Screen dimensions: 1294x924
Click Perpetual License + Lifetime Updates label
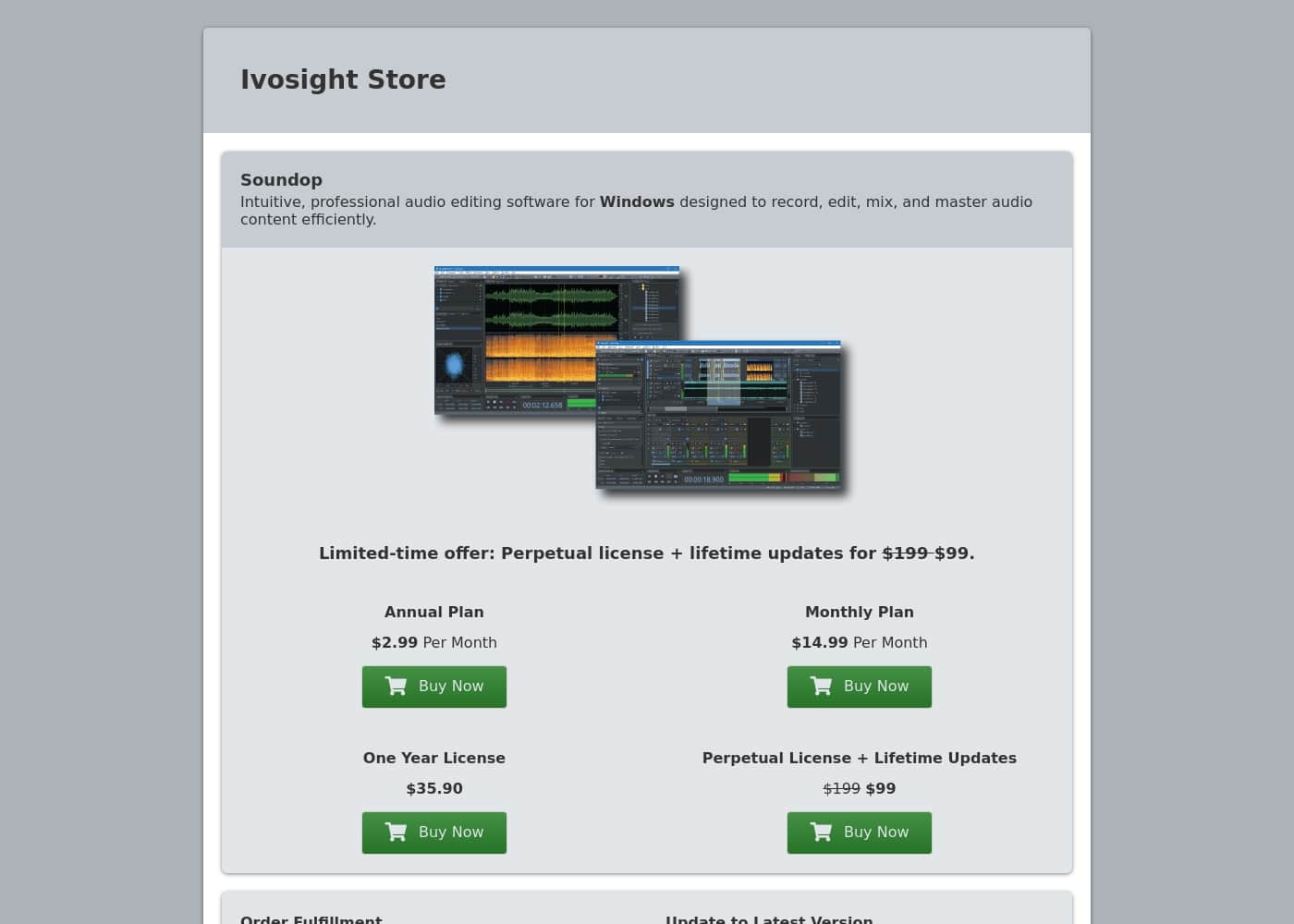click(x=860, y=758)
